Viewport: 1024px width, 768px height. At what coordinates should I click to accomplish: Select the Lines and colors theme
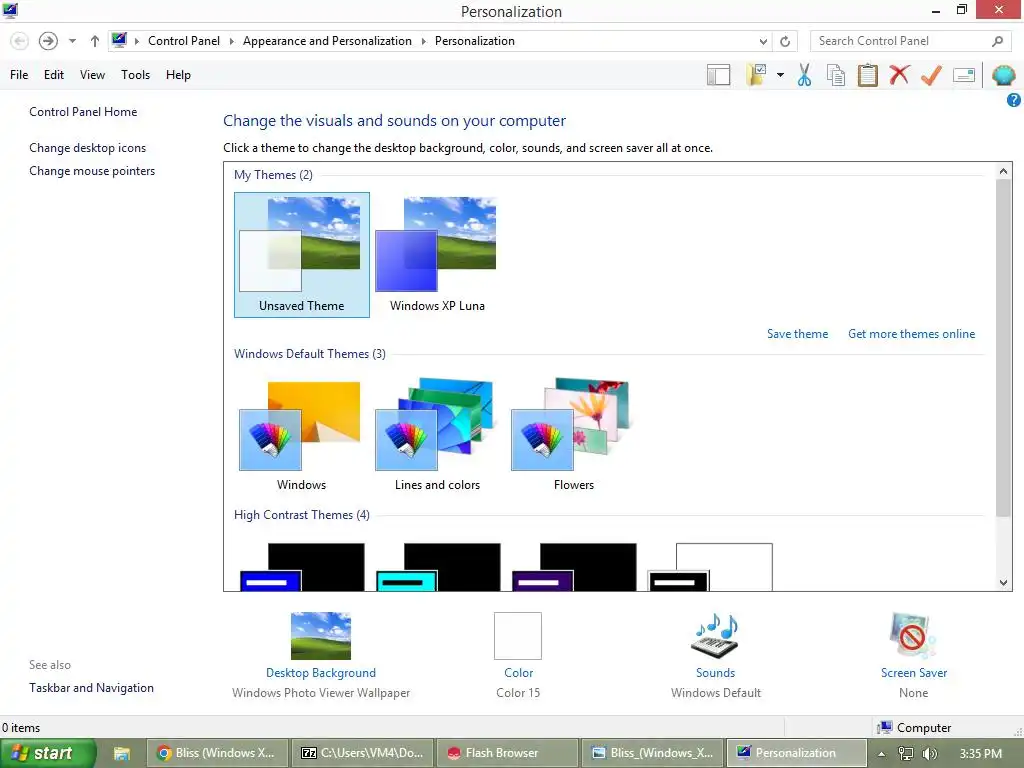pos(437,434)
